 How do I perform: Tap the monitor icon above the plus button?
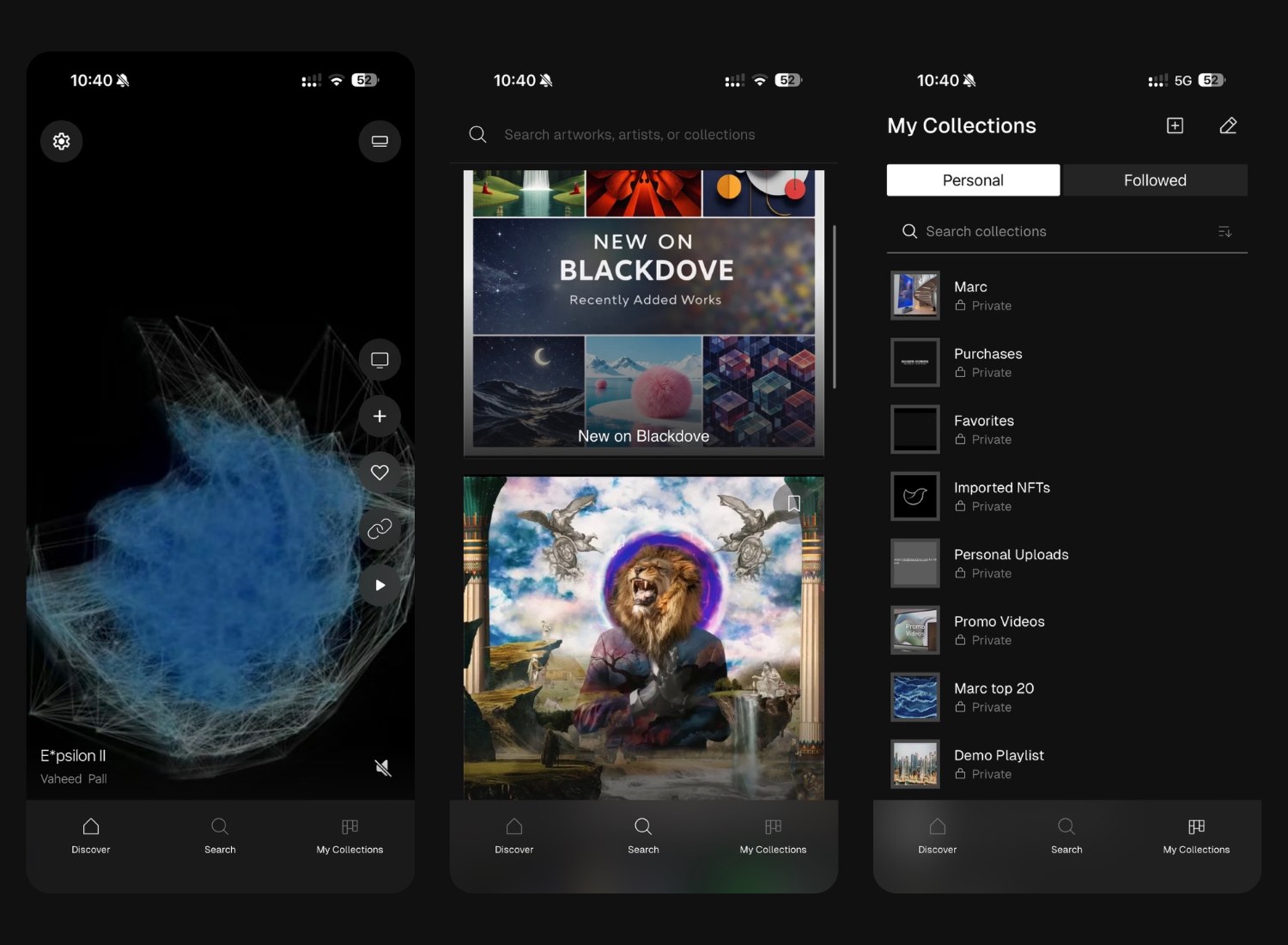pos(380,360)
